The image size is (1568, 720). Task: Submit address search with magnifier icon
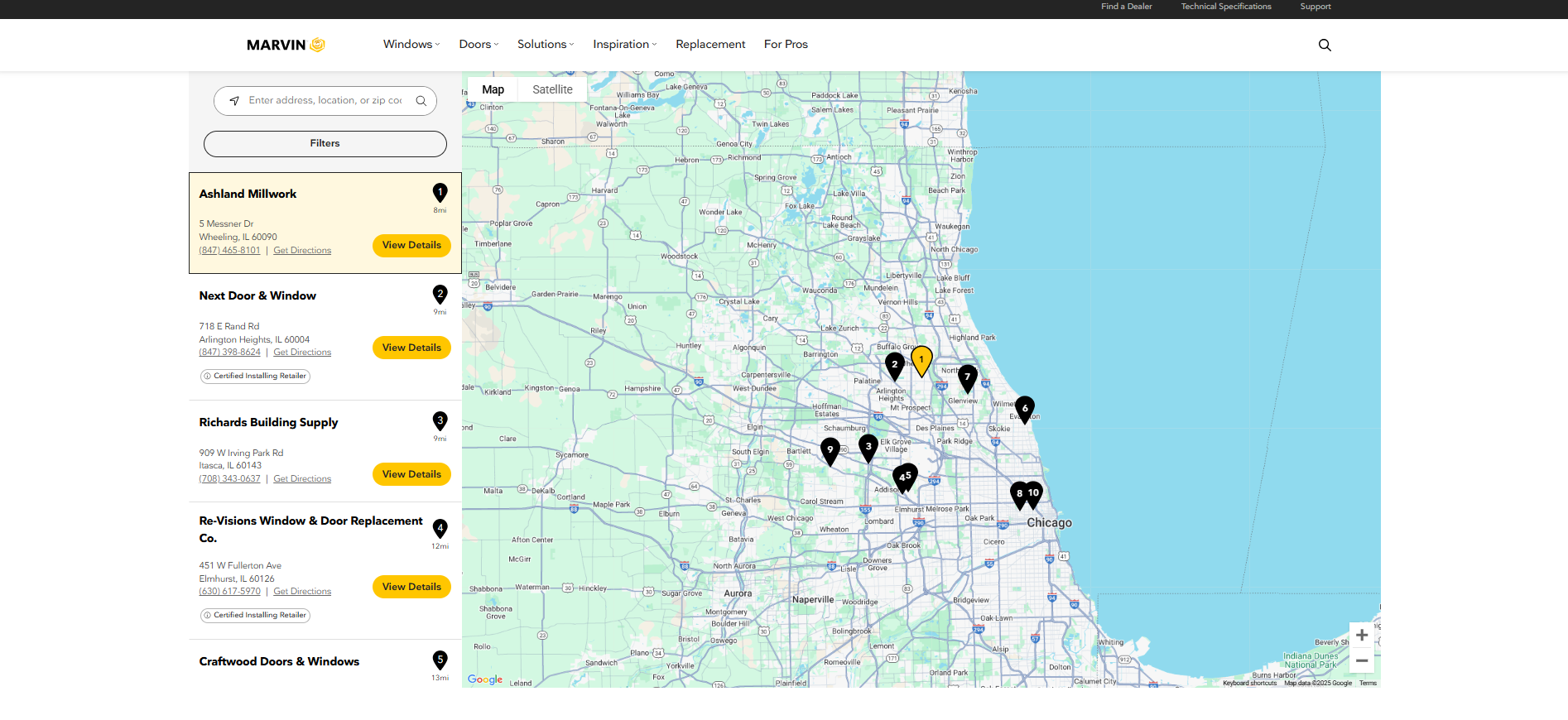(x=421, y=101)
